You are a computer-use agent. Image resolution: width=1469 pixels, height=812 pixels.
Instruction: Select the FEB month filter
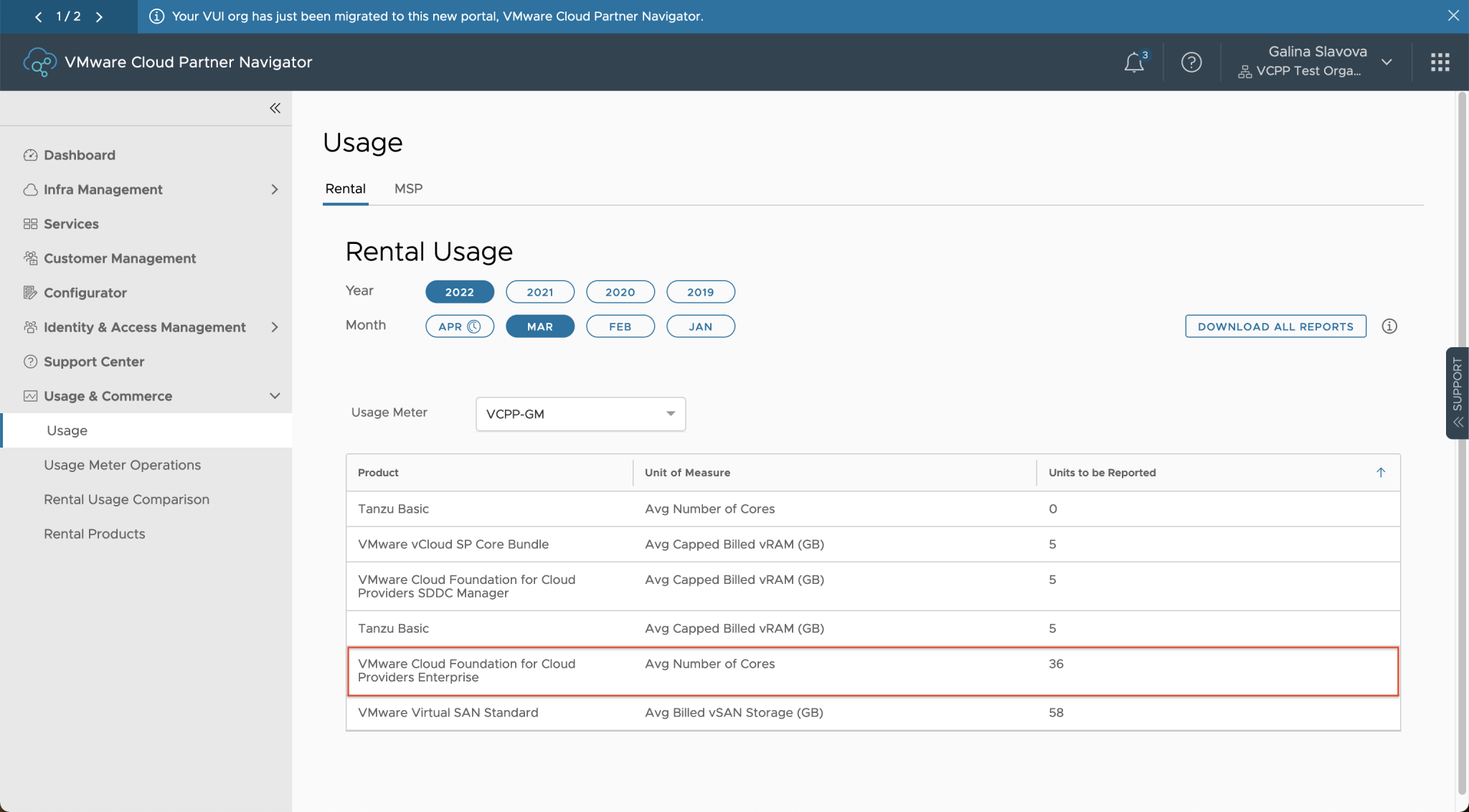(620, 326)
